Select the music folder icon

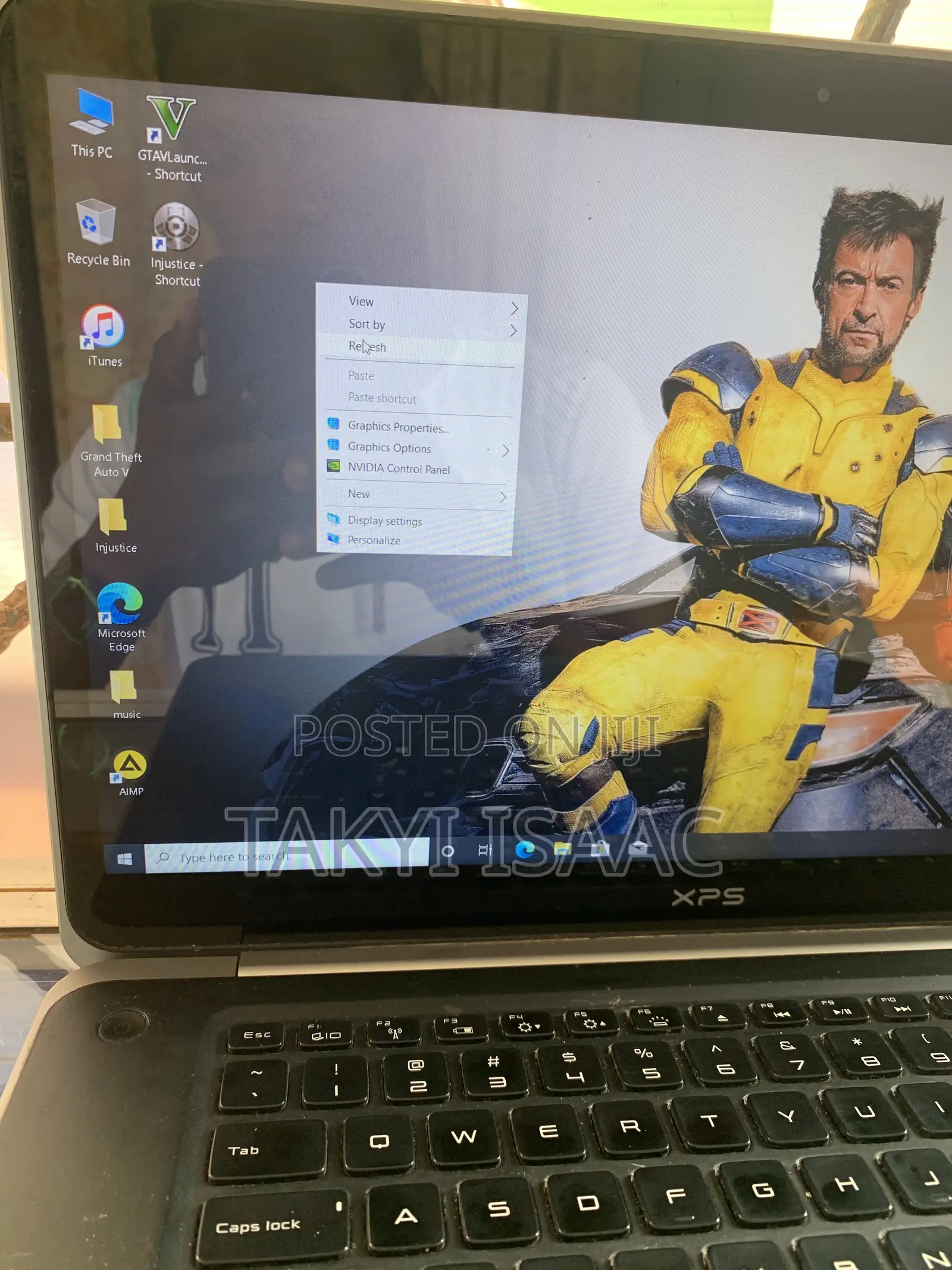coord(126,695)
